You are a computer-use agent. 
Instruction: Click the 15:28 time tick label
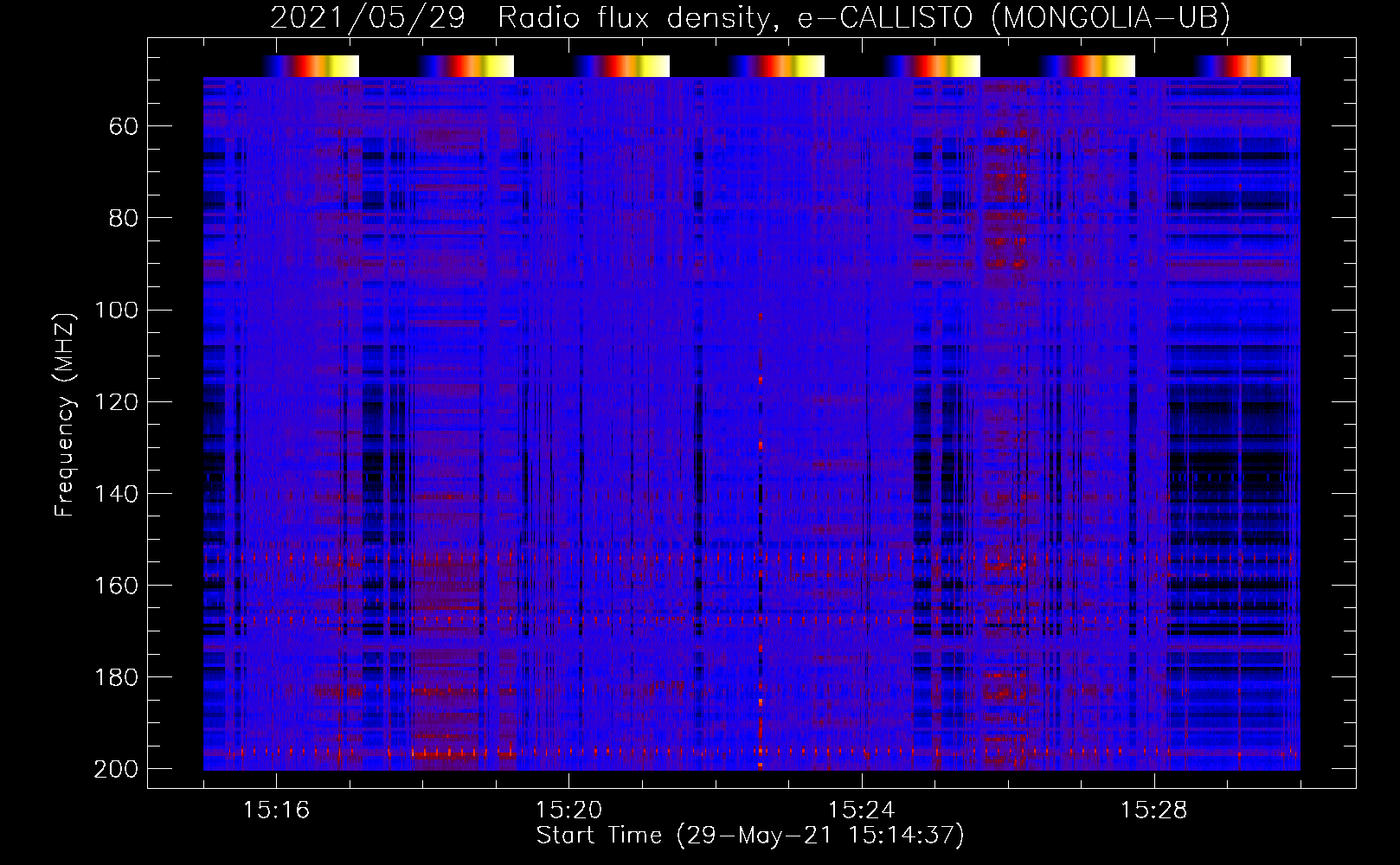click(1153, 811)
